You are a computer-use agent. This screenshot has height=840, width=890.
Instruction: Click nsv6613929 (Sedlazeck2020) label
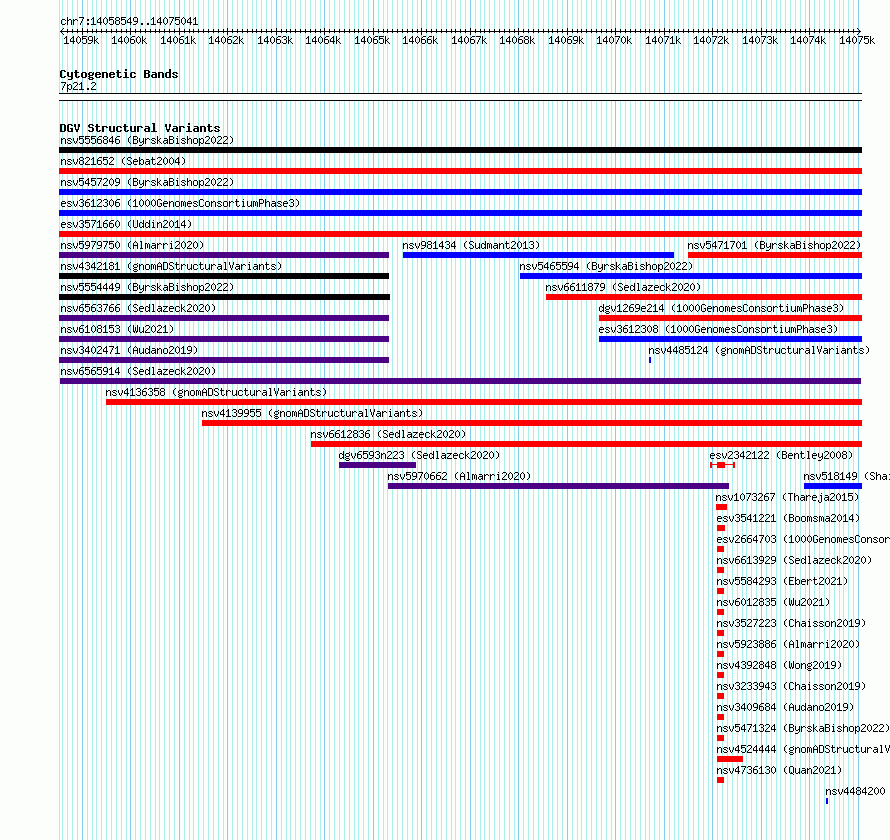[794, 560]
